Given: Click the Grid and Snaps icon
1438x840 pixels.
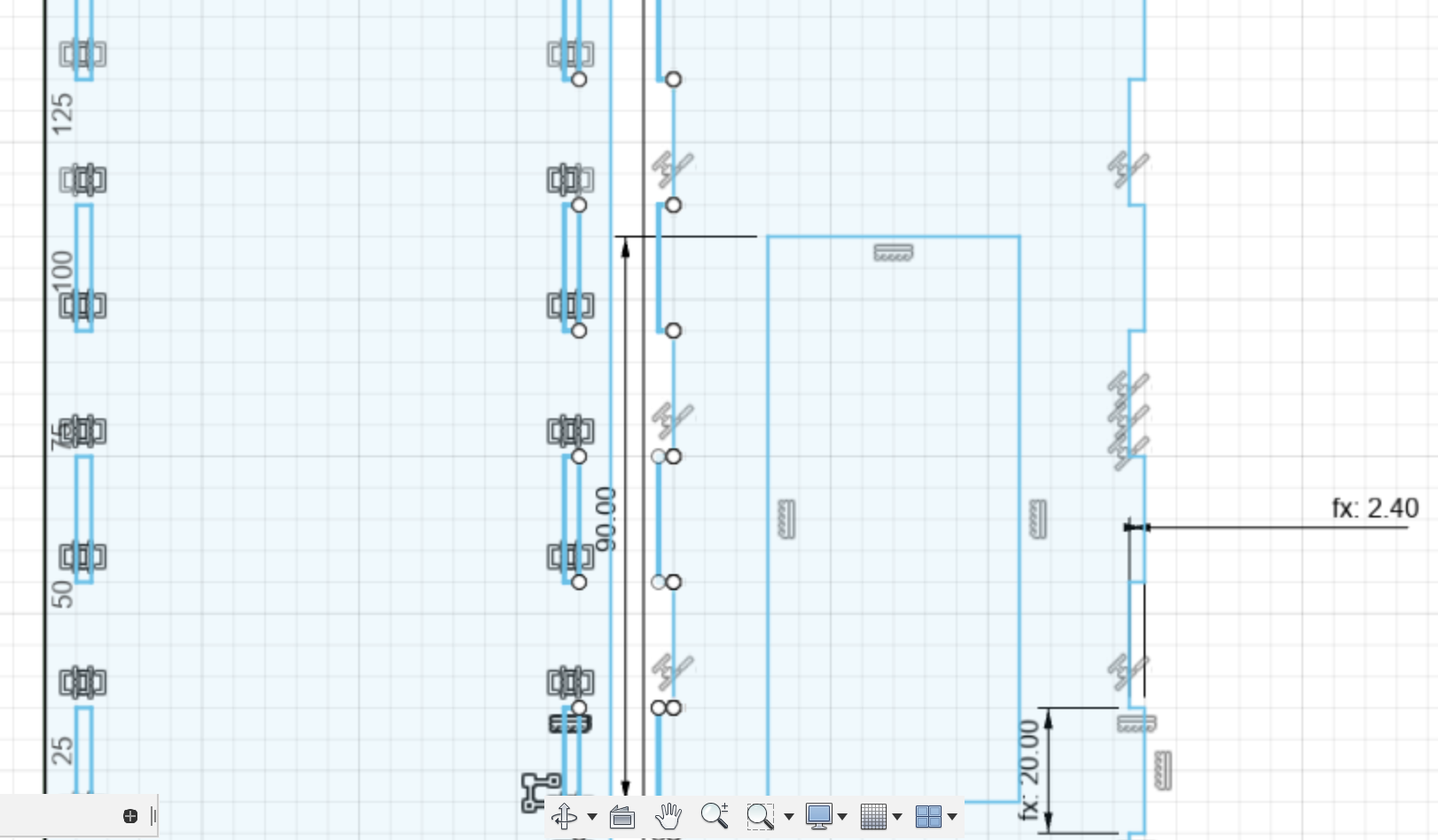Looking at the screenshot, I should (873, 816).
